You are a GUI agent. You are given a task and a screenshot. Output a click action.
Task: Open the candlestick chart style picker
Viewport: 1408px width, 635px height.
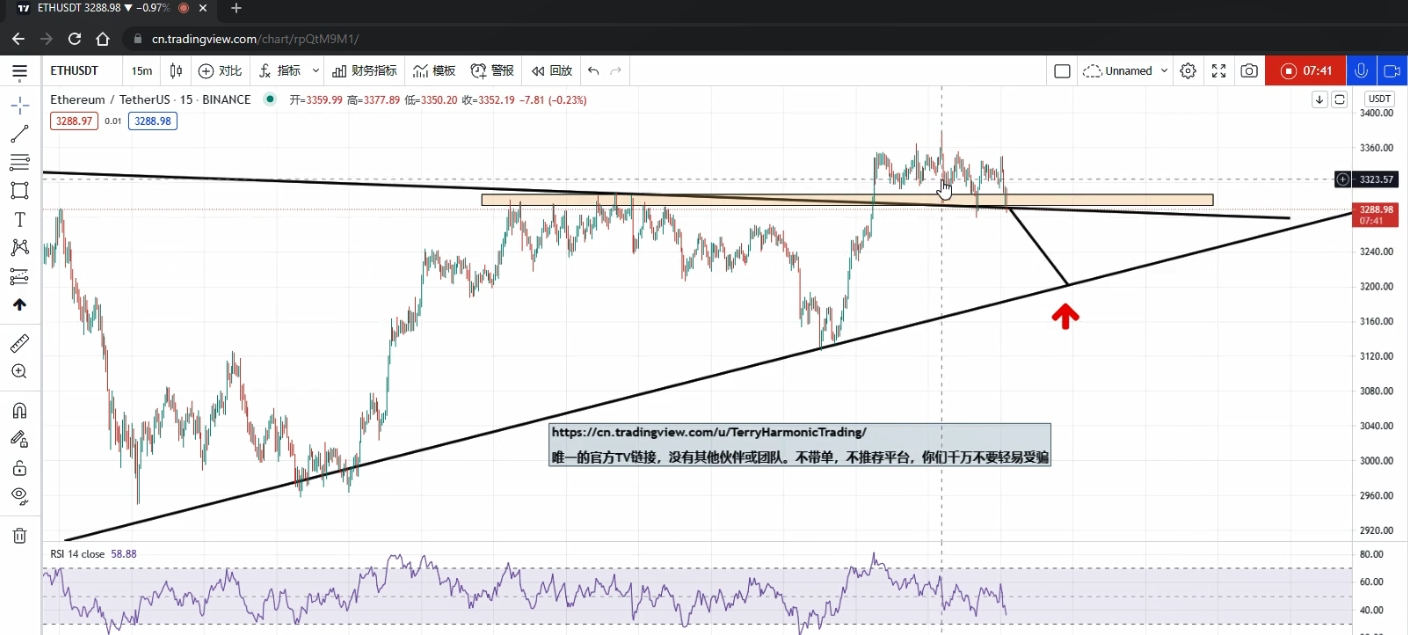pyautogui.click(x=176, y=71)
